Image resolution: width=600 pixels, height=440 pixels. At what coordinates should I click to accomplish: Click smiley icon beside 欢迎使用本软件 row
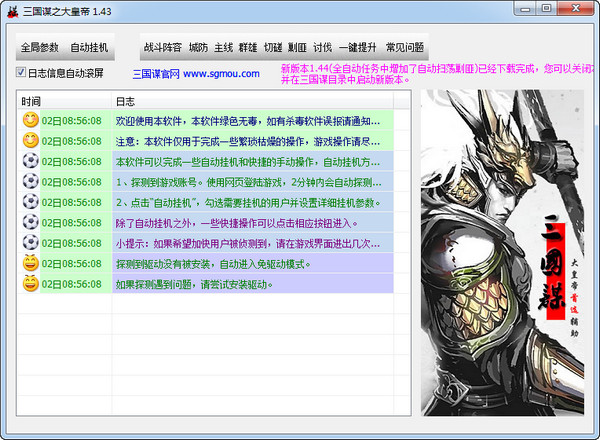pyautogui.click(x=30, y=120)
